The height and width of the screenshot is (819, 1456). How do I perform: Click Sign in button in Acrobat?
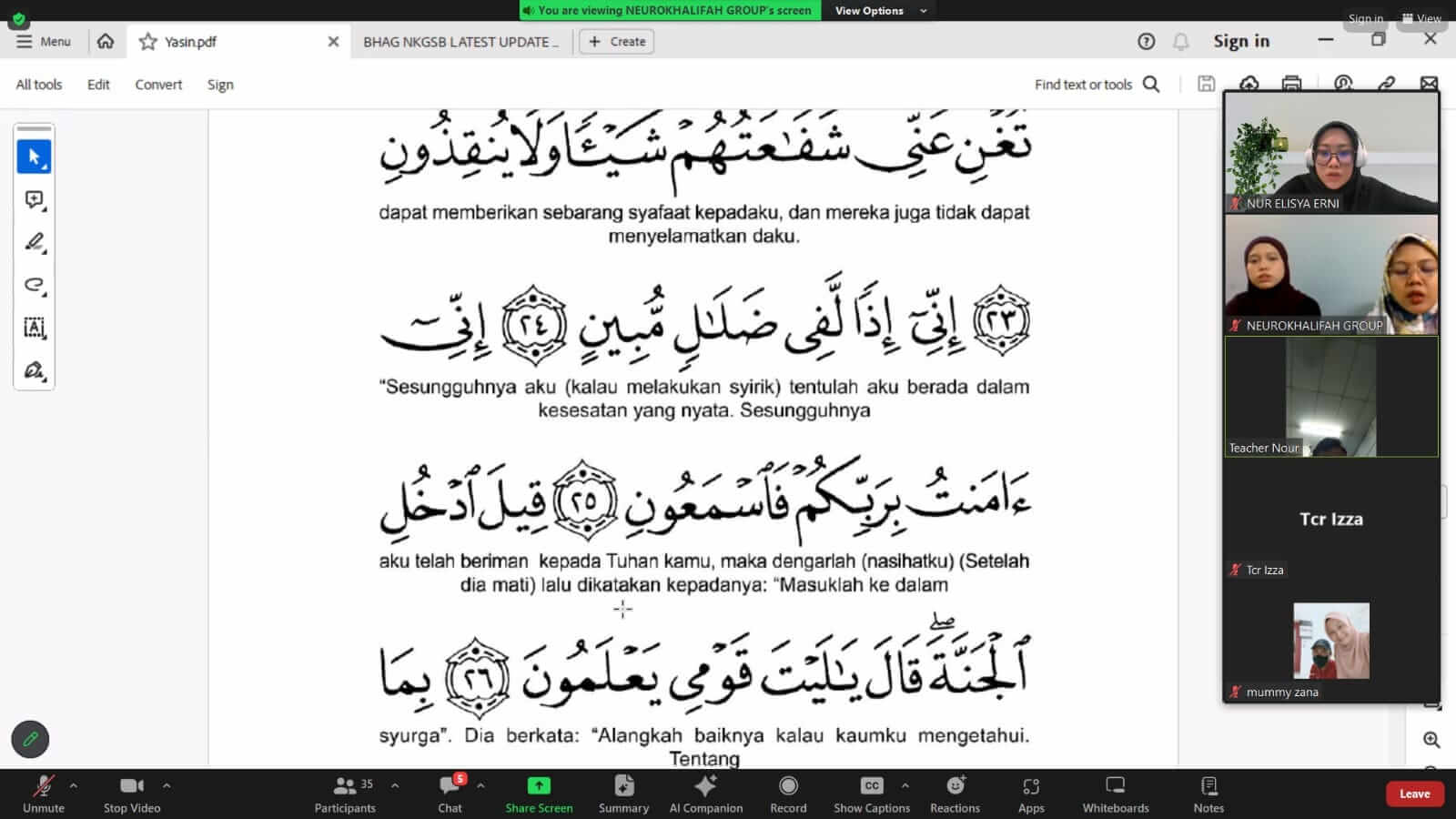[x=1240, y=41]
